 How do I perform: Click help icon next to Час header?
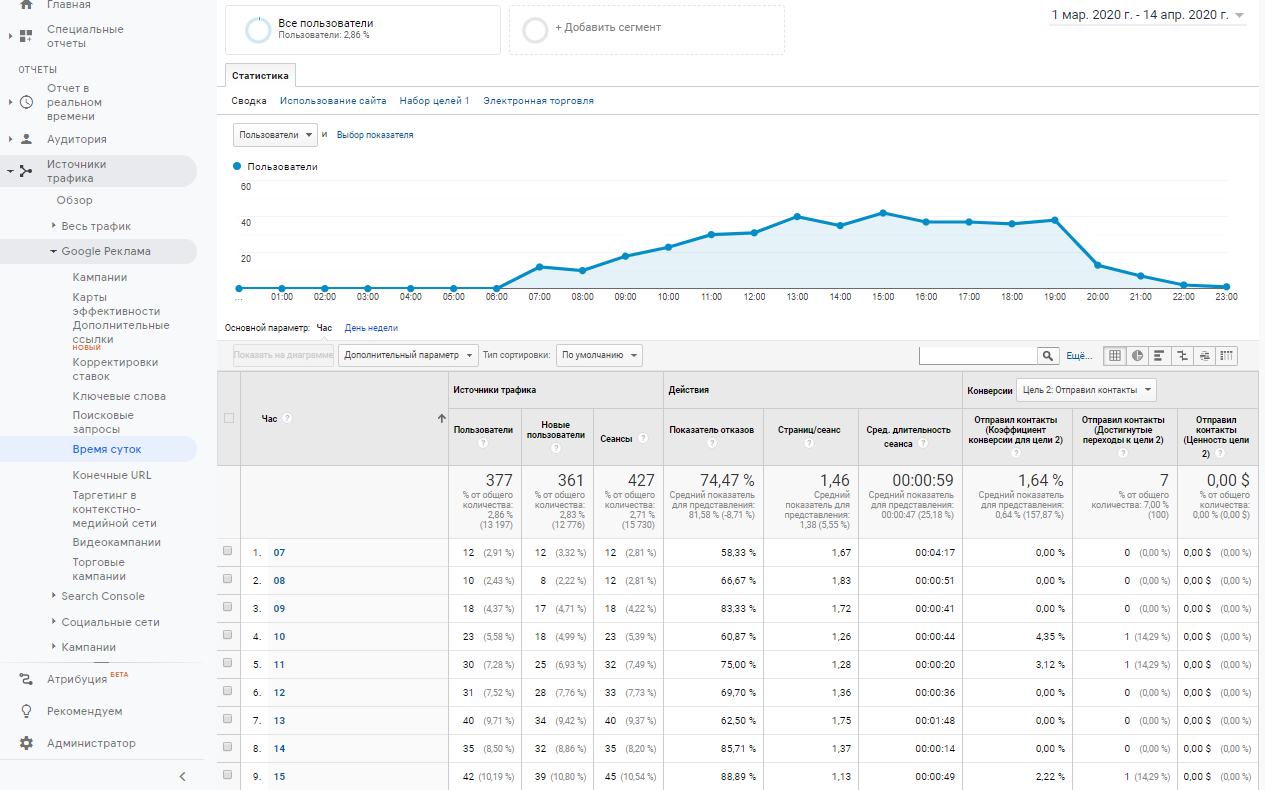coord(287,418)
